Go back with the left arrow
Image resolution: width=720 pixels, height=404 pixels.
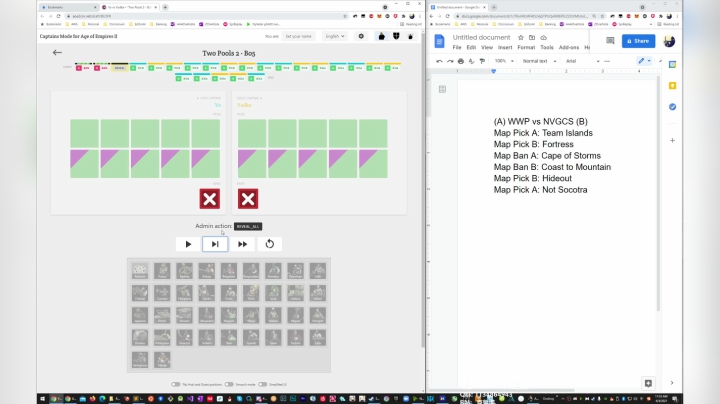click(57, 52)
